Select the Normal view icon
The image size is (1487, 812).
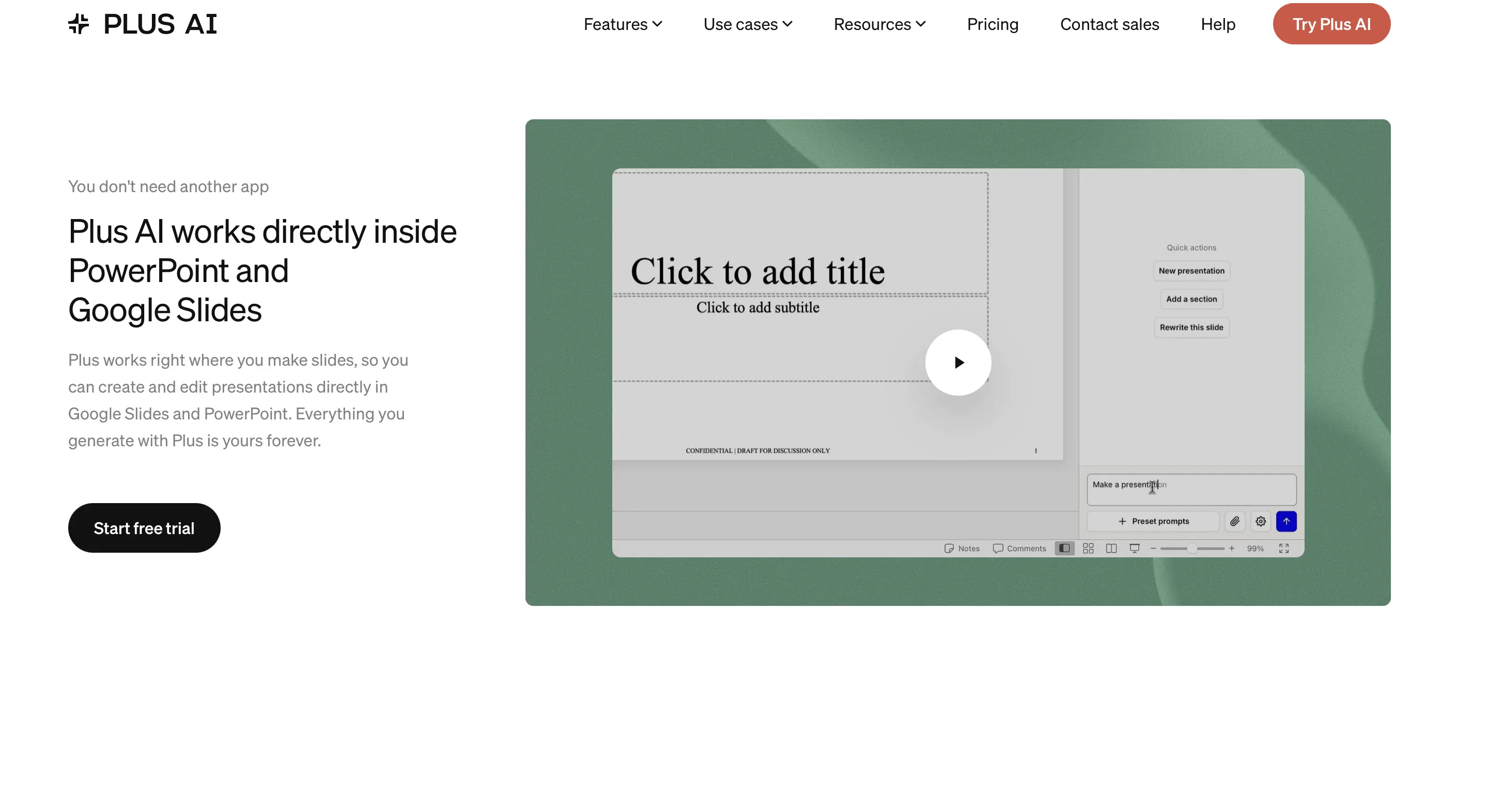(x=1064, y=548)
